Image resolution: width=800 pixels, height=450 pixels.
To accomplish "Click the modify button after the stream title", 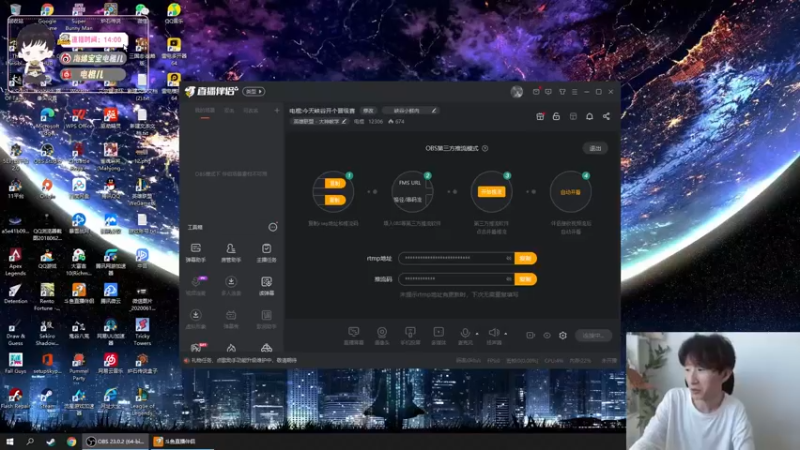I will tap(368, 111).
